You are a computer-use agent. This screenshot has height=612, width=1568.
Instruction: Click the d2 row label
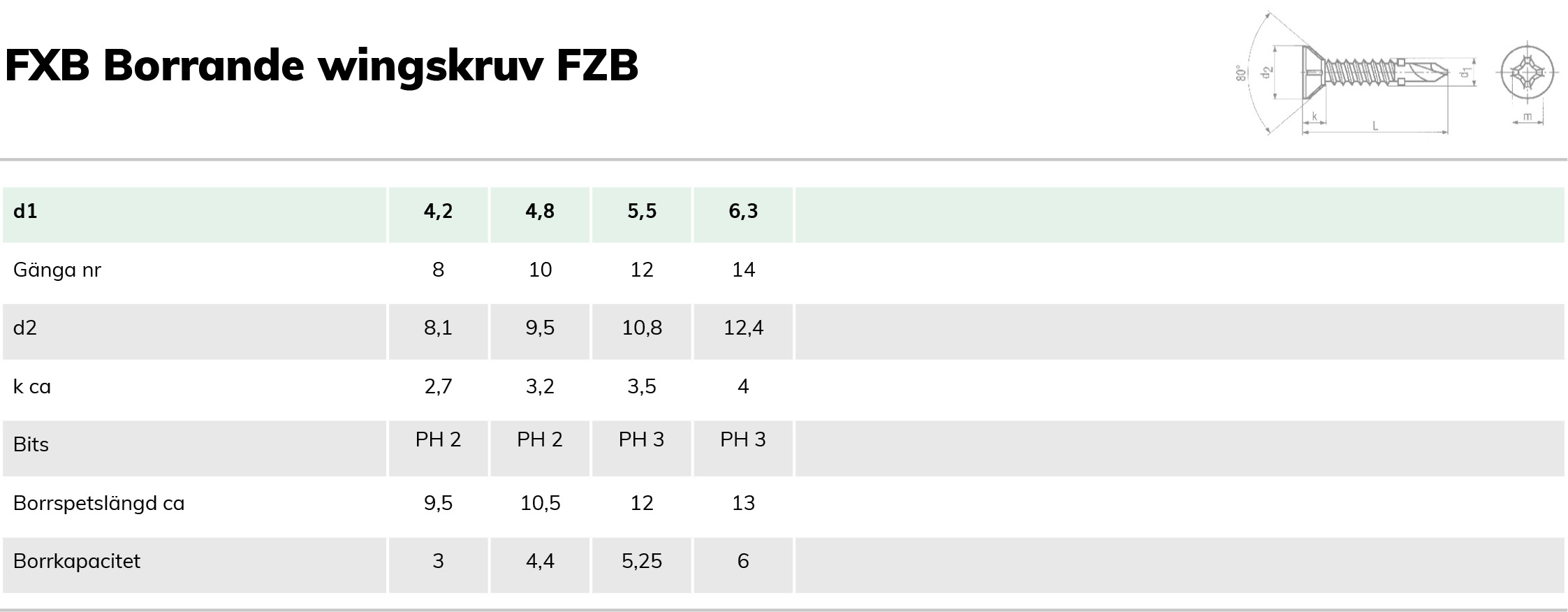25,328
